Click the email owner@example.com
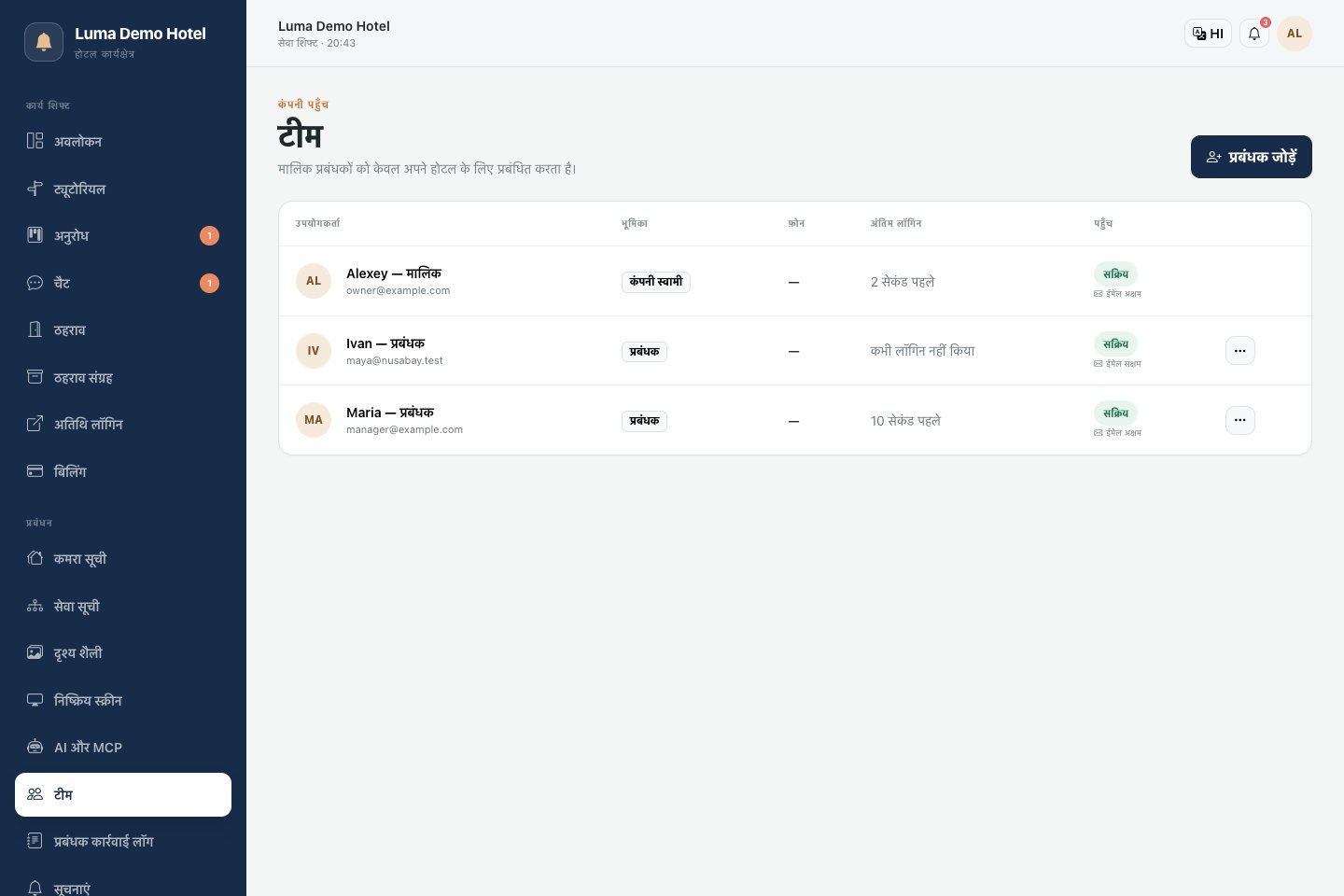 [x=398, y=291]
